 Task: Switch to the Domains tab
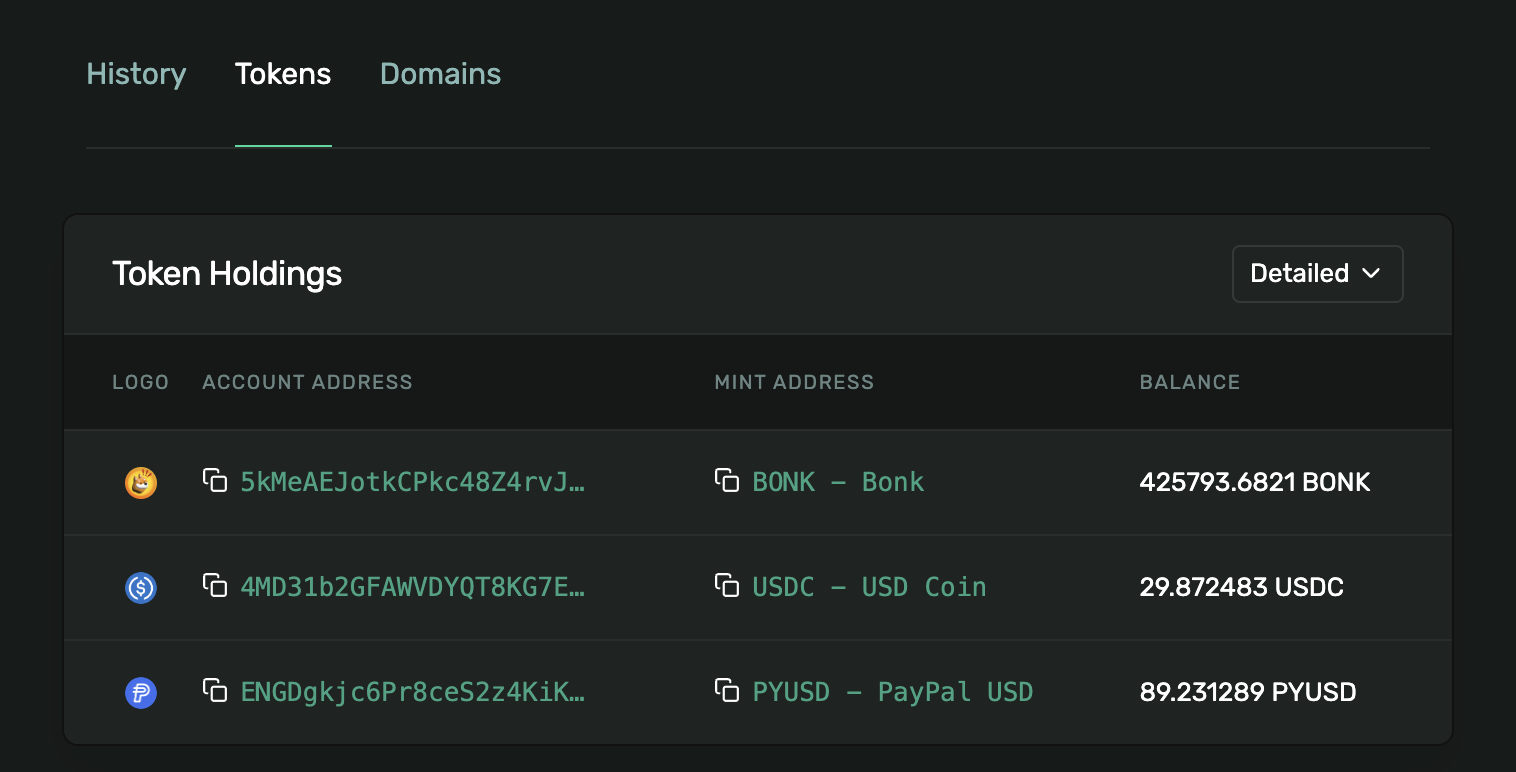coord(440,73)
